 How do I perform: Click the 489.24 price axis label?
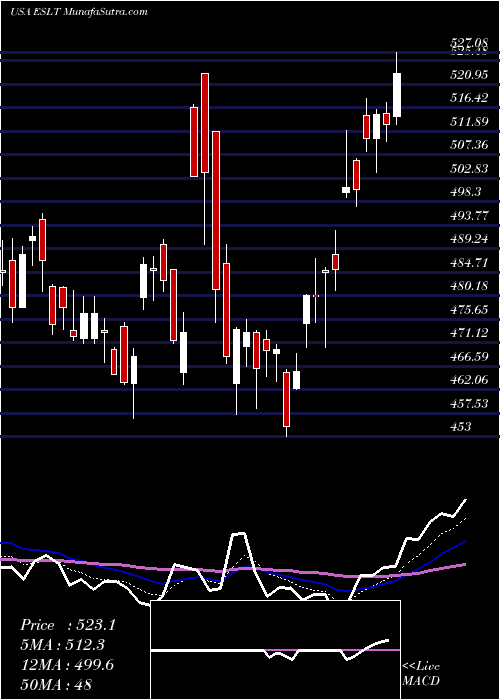coord(469,239)
